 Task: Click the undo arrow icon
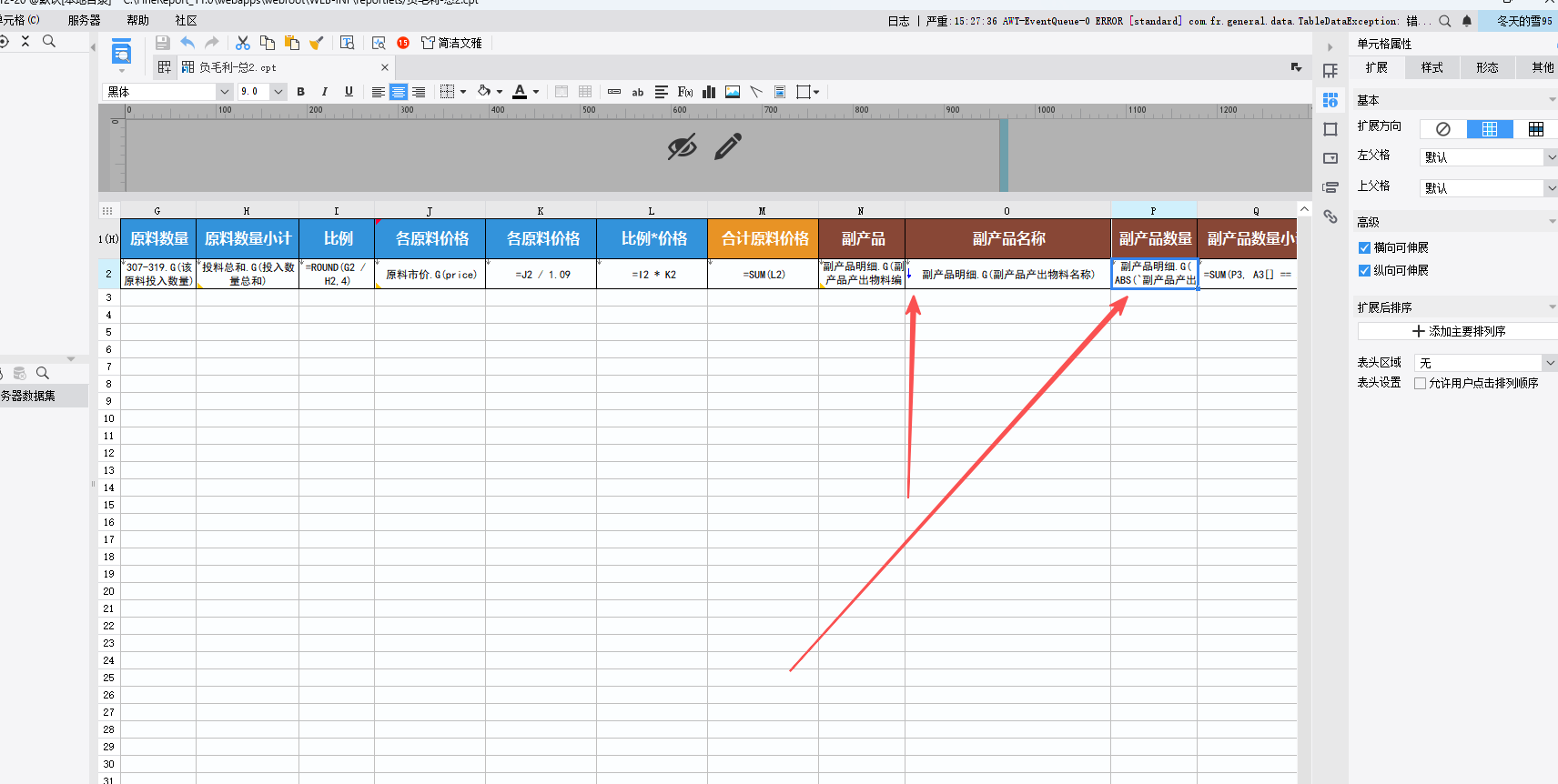pyautogui.click(x=187, y=43)
